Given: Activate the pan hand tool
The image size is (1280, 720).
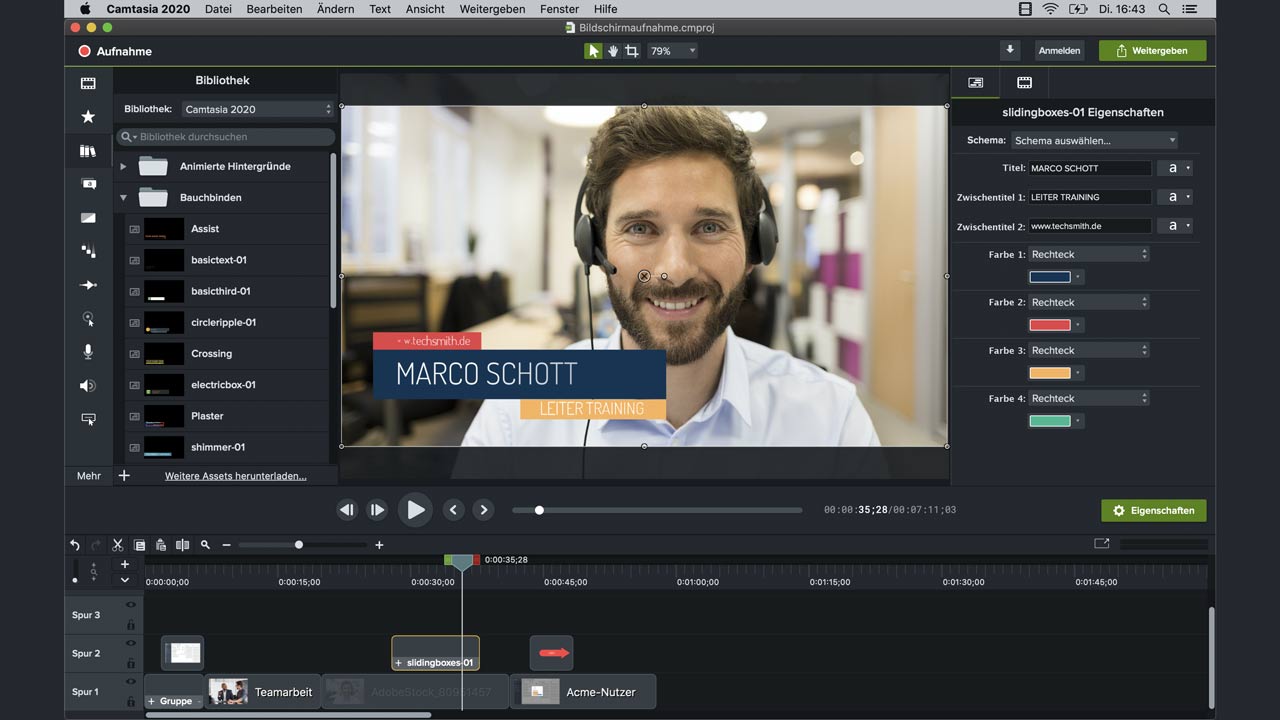Looking at the screenshot, I should coord(613,51).
